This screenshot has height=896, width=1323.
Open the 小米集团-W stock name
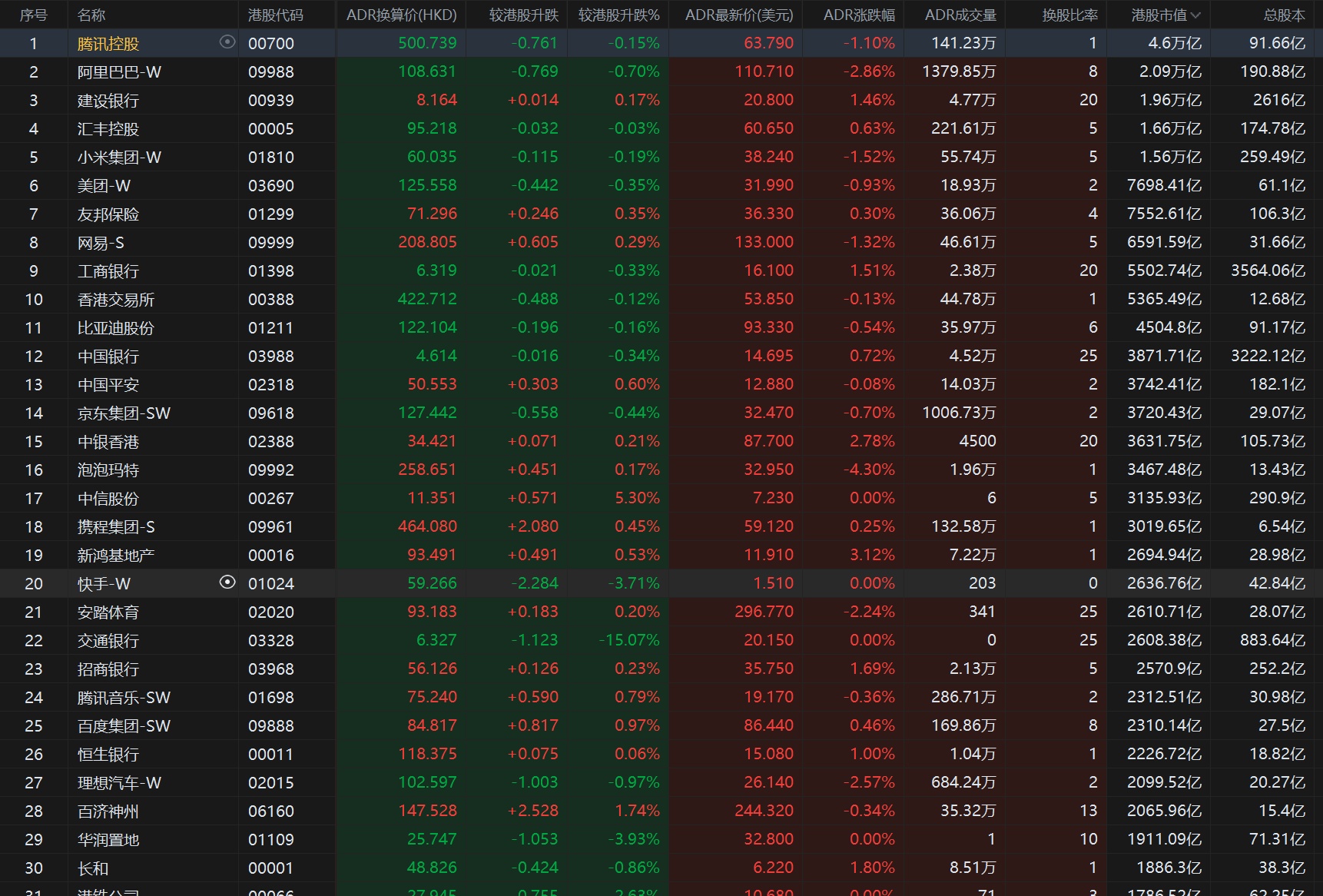pyautogui.click(x=119, y=158)
